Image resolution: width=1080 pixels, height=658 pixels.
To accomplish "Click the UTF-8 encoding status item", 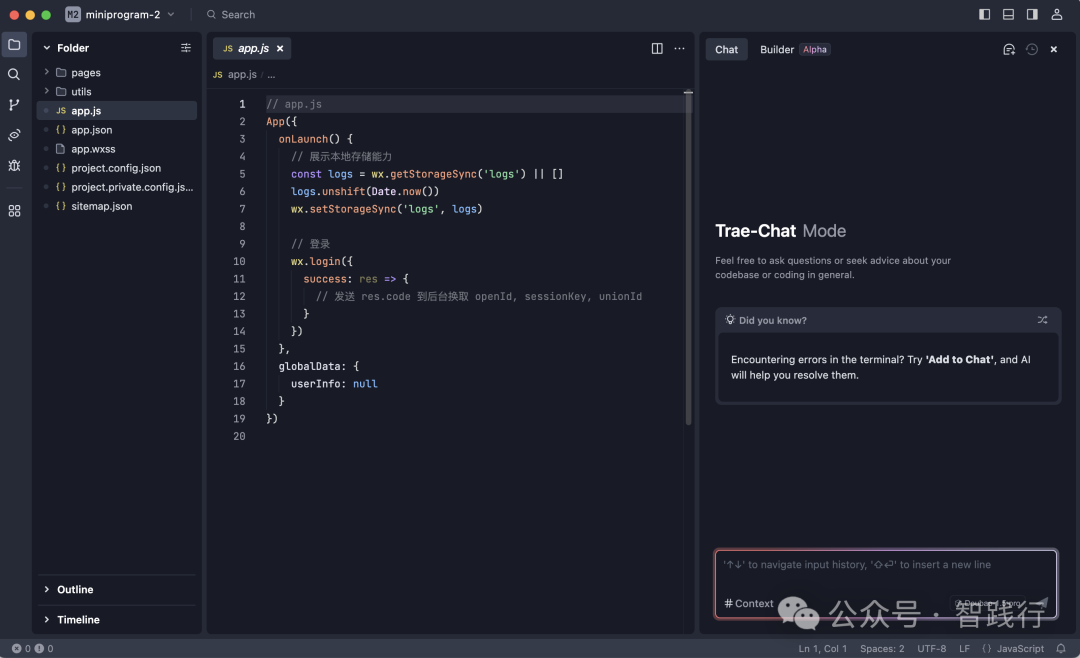I will click(x=931, y=648).
